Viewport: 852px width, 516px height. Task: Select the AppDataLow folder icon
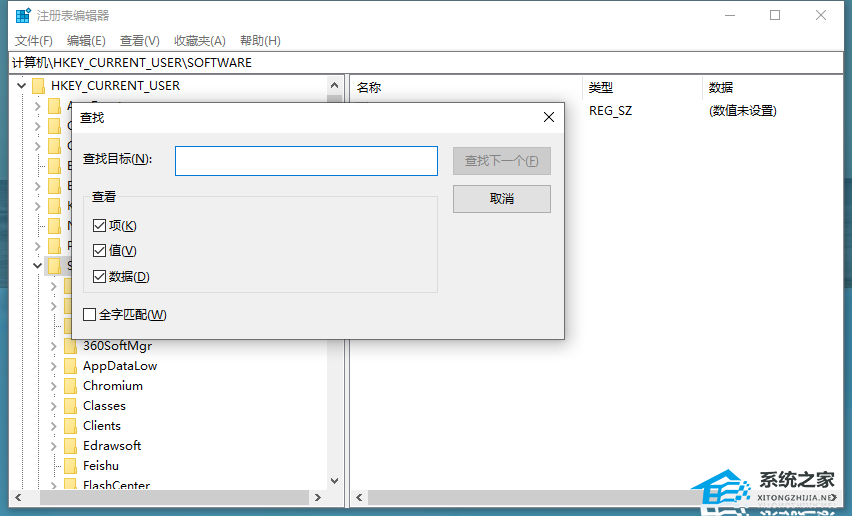71,366
